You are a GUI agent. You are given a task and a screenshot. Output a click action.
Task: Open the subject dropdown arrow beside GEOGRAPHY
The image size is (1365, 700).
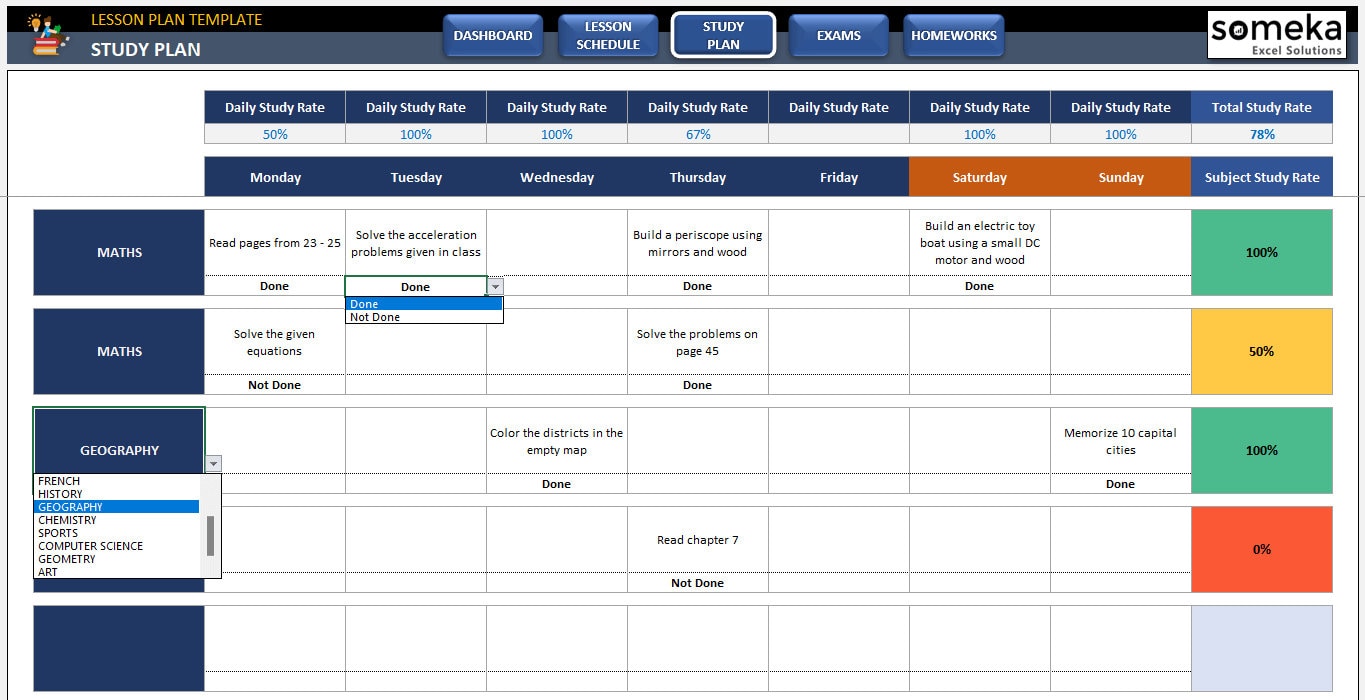point(213,463)
